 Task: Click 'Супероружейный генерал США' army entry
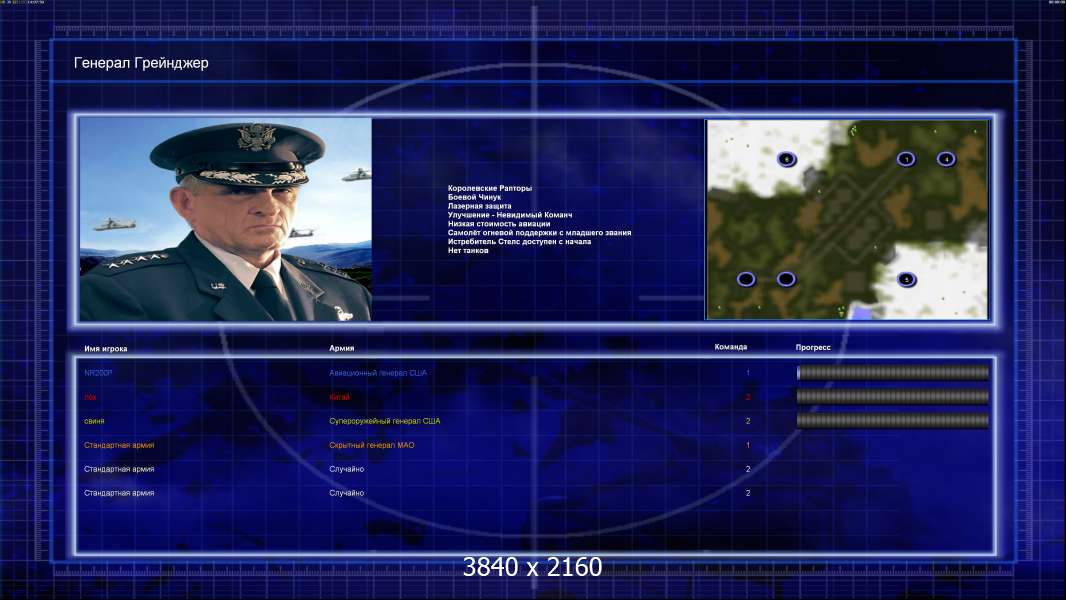pyautogui.click(x=385, y=421)
